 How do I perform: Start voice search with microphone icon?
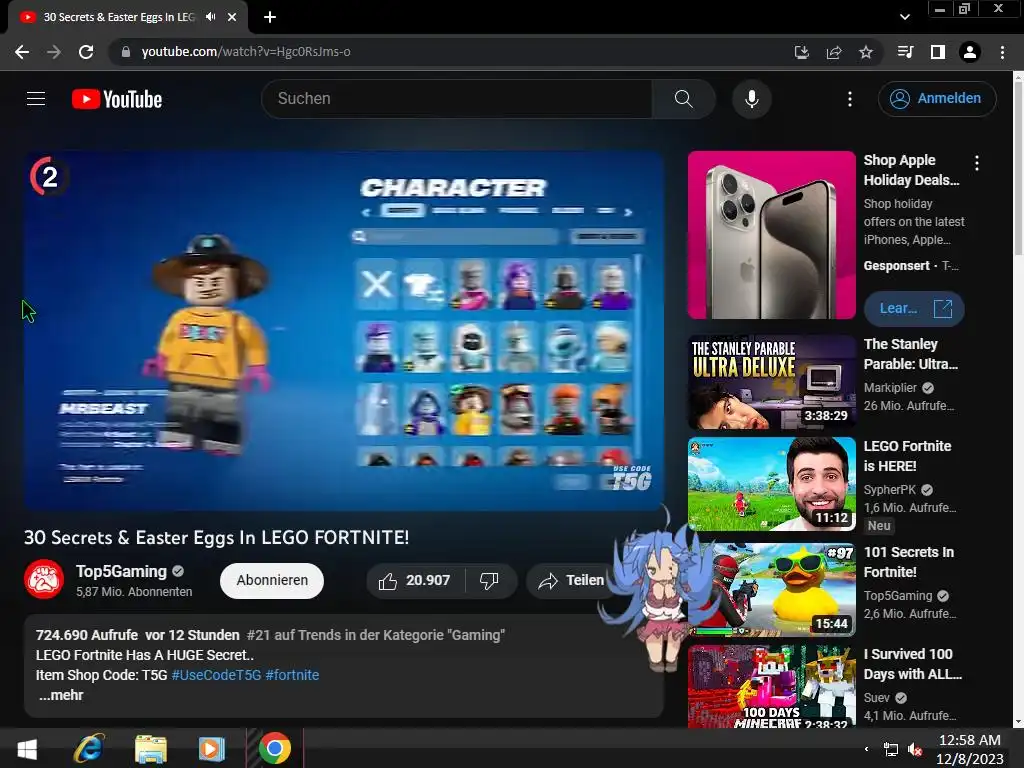[x=752, y=99]
